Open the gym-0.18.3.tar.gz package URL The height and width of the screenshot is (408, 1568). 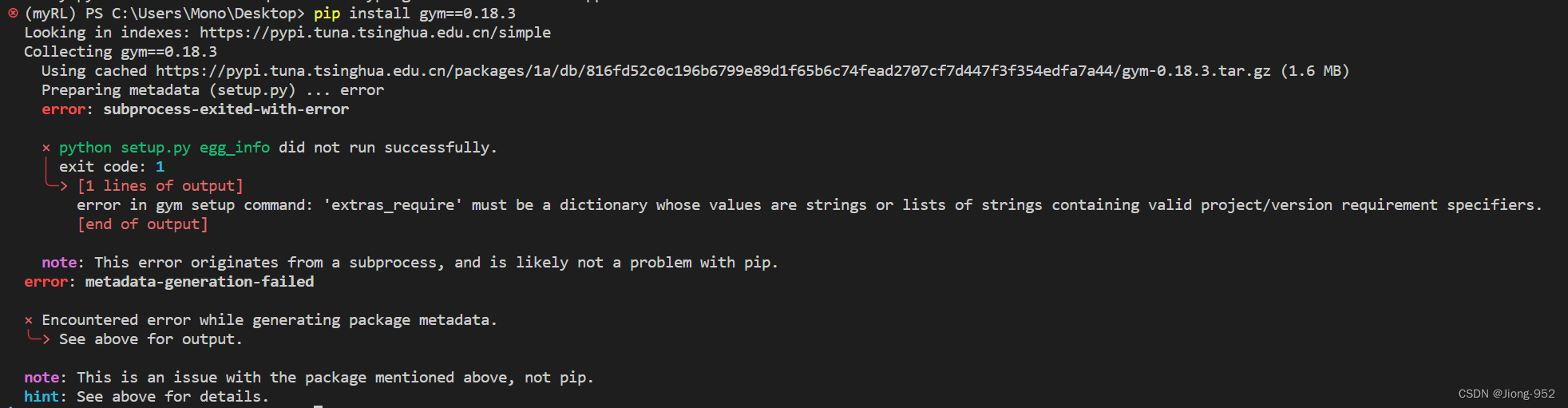(713, 71)
